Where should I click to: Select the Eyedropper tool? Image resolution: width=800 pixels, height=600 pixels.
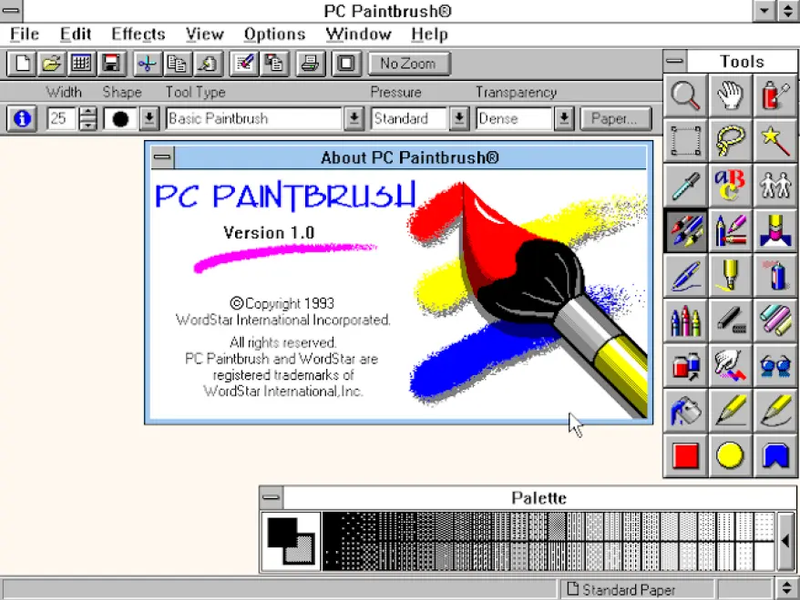pyautogui.click(x=686, y=186)
